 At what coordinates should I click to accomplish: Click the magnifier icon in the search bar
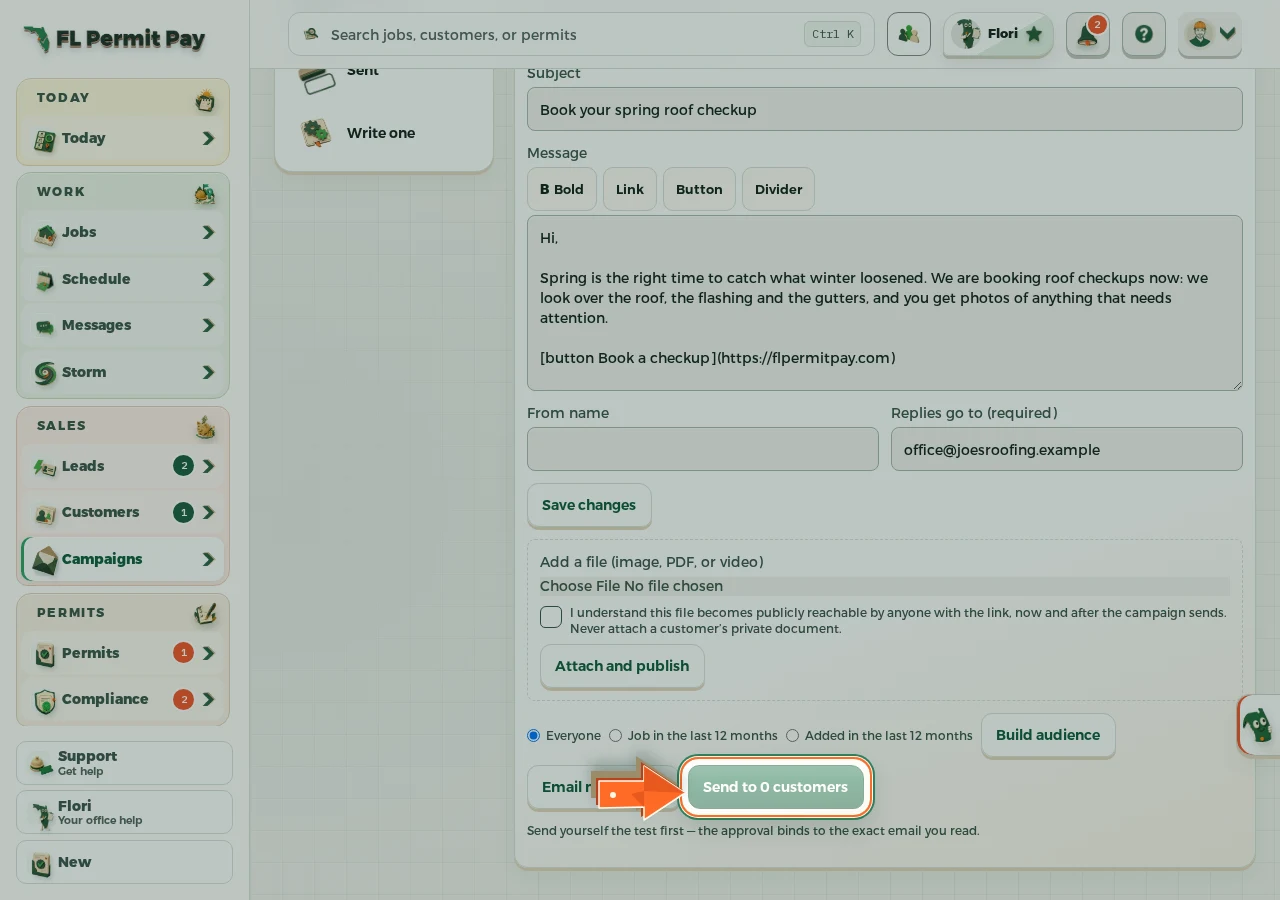pyautogui.click(x=311, y=34)
